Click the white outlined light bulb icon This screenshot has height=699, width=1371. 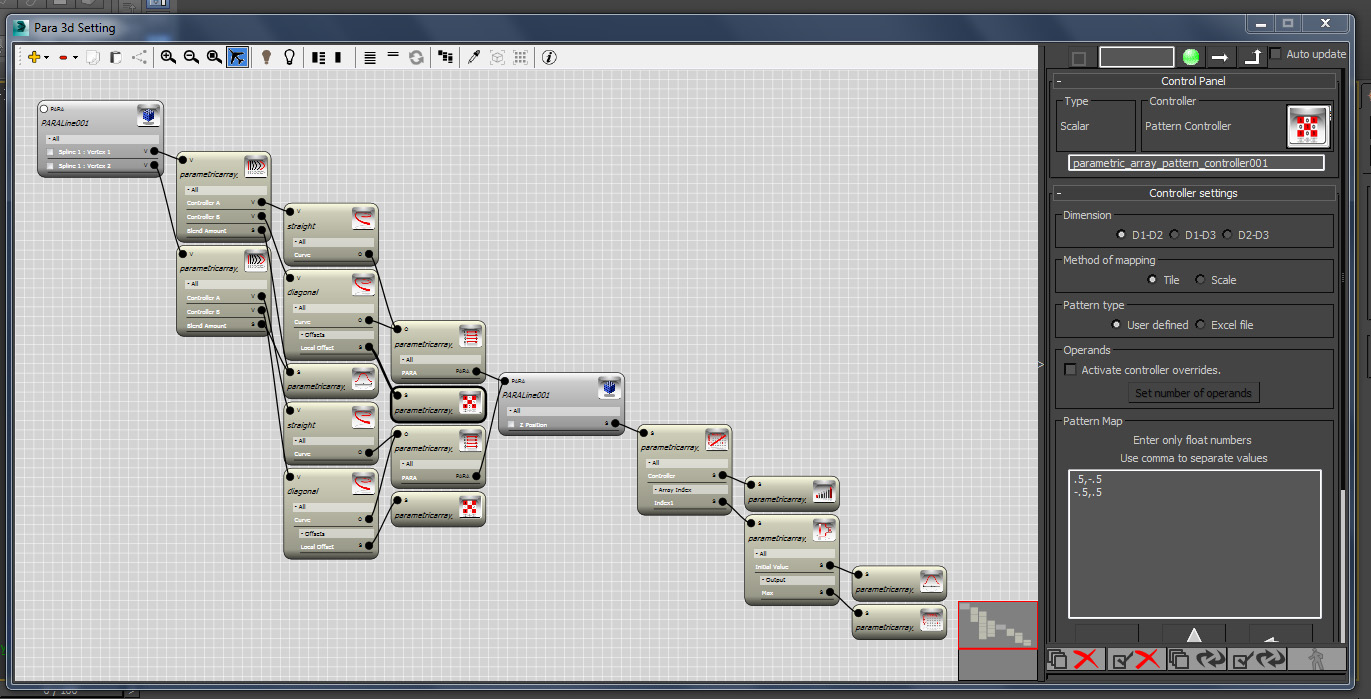pyautogui.click(x=290, y=58)
